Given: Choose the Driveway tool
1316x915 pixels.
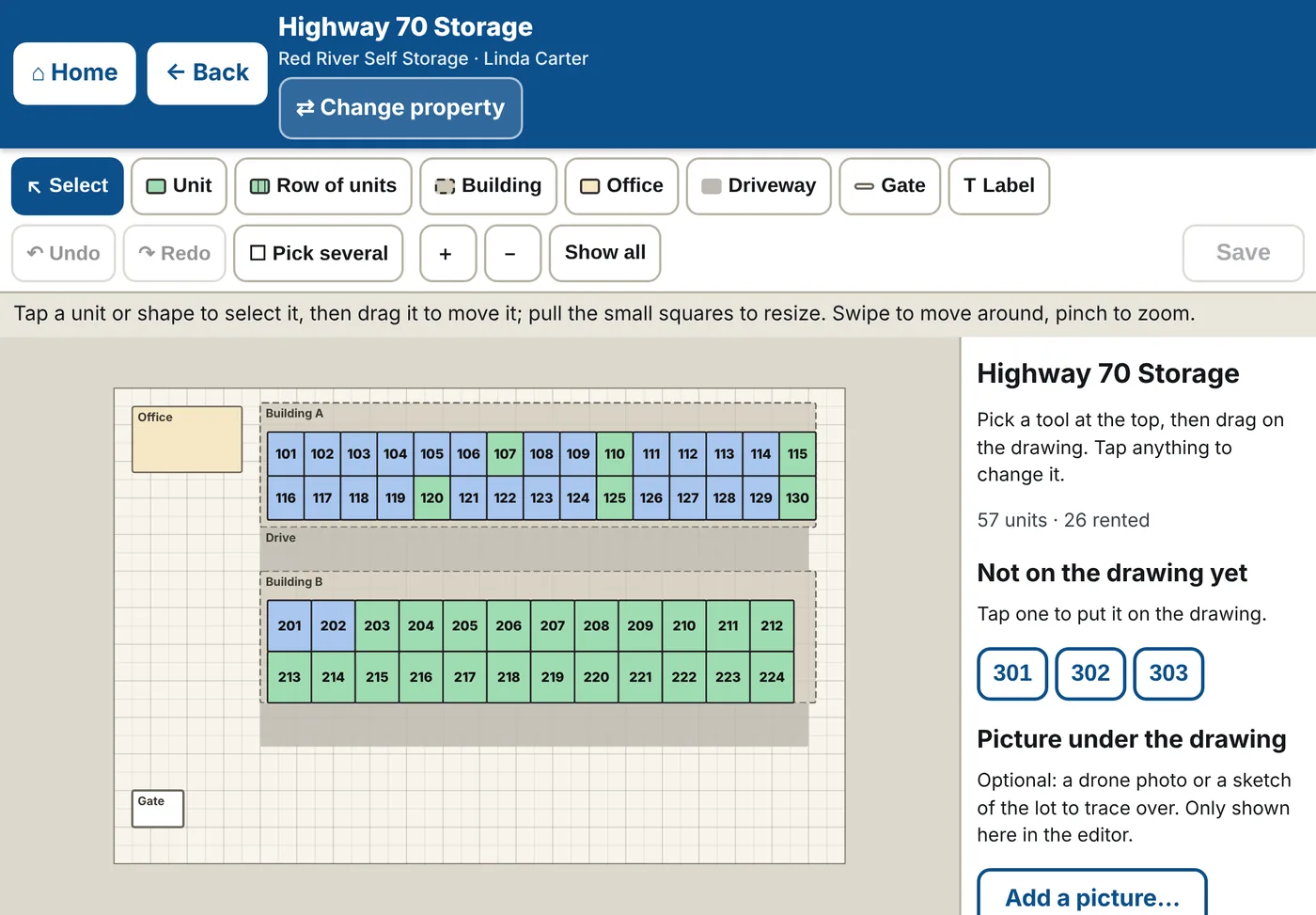Looking at the screenshot, I should click(759, 186).
